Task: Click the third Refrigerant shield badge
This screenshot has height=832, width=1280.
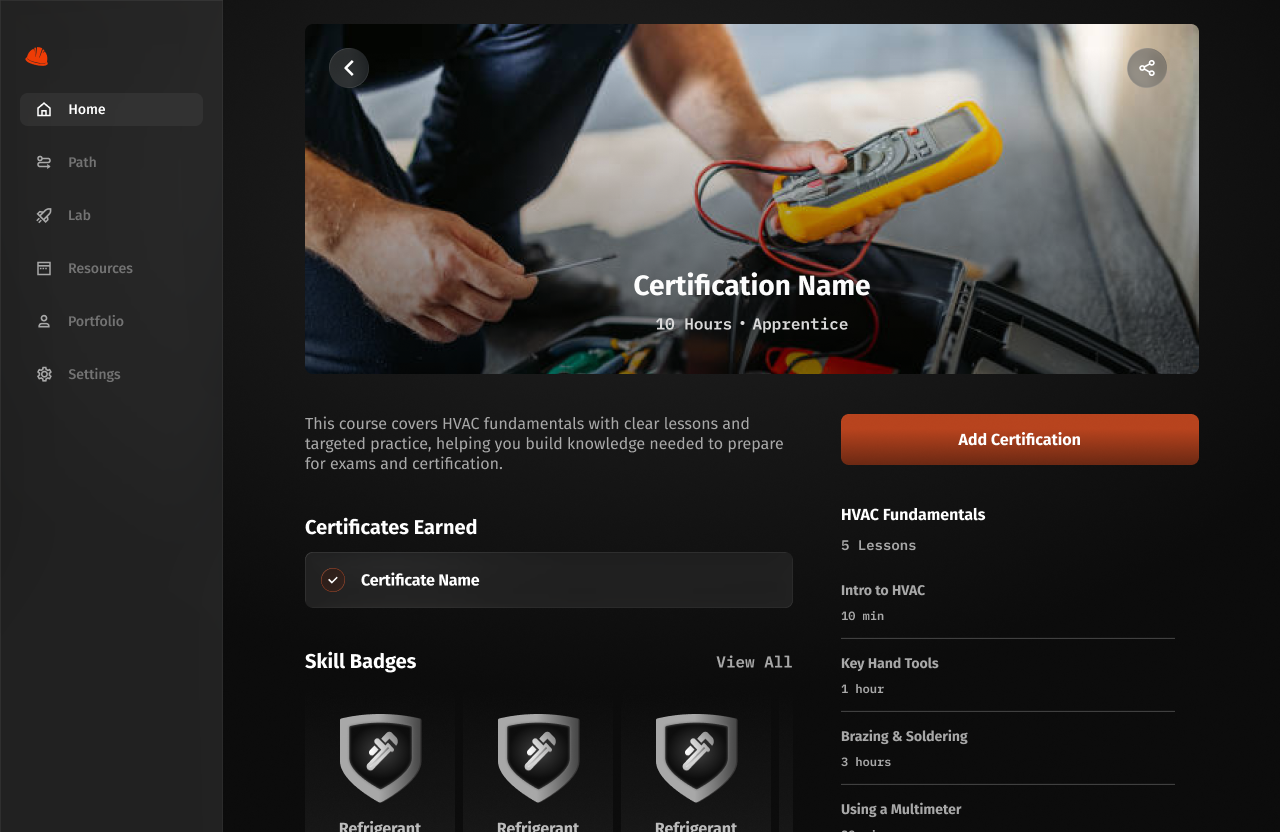Action: 696,758
